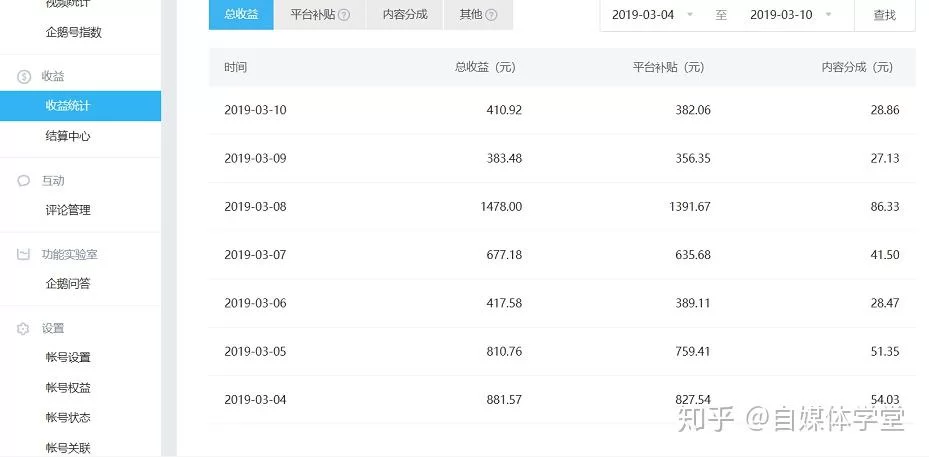Viewport: 929px width, 457px height.
Task: Click the 2019-03-08 table row
Action: click(561, 206)
